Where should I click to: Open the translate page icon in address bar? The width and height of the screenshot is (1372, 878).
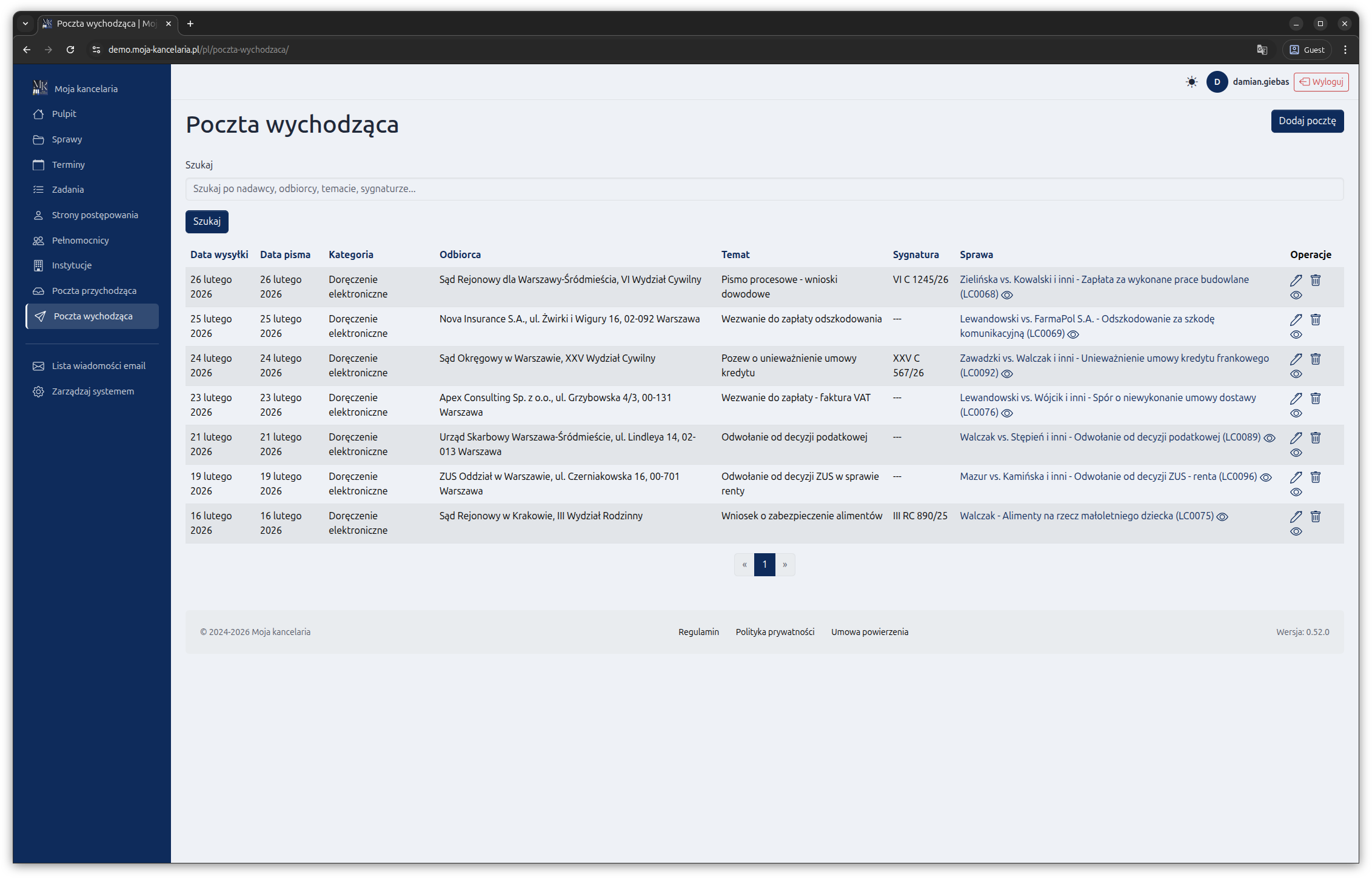(x=1262, y=50)
